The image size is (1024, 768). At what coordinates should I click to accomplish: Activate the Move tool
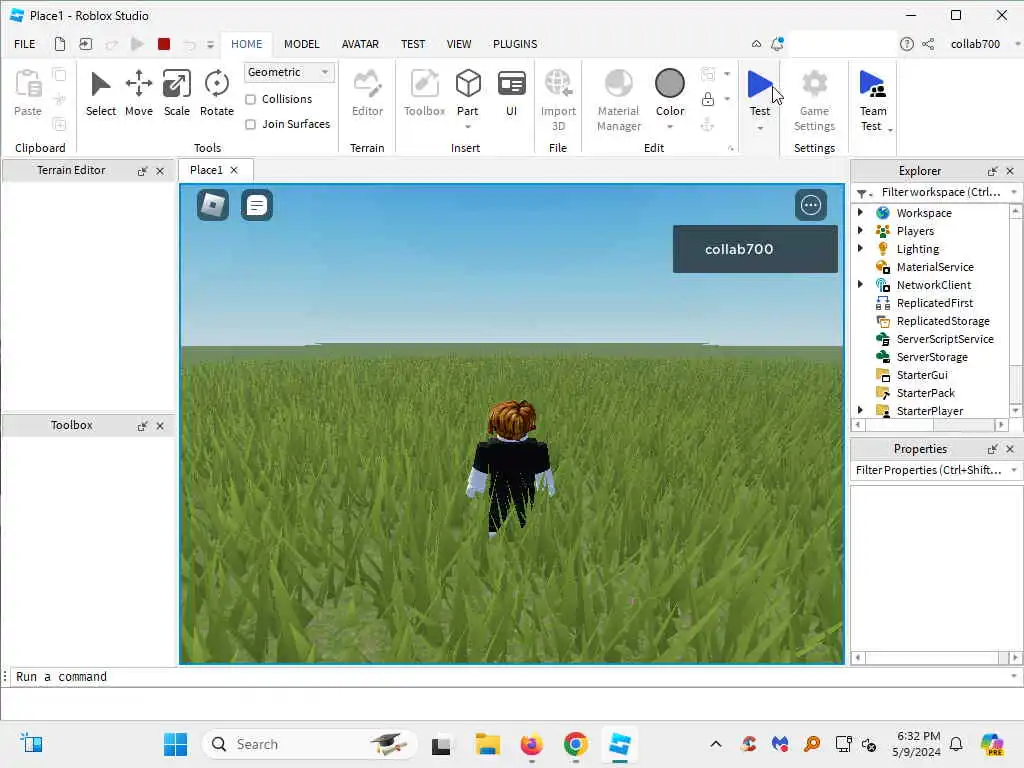(138, 93)
